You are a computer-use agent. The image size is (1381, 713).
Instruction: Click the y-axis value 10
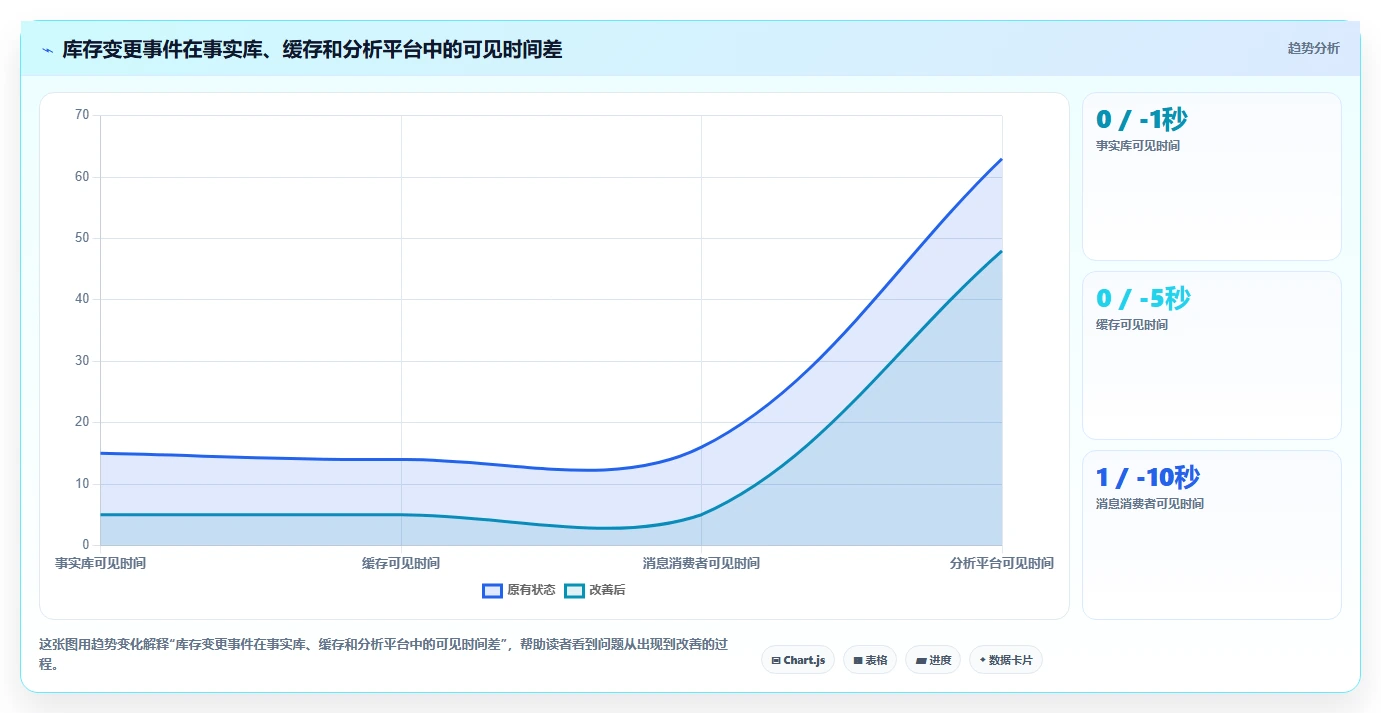[x=82, y=484]
